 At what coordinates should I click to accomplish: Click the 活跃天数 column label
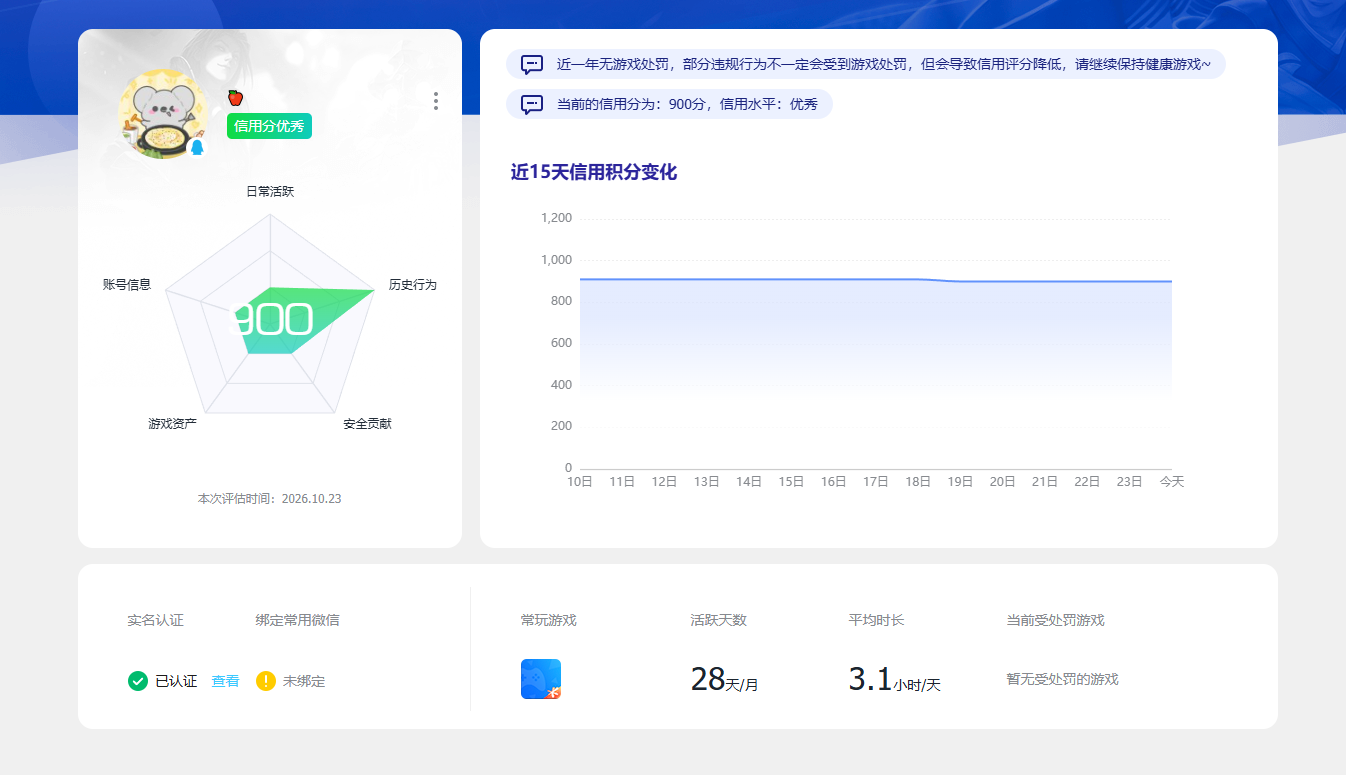(x=718, y=620)
